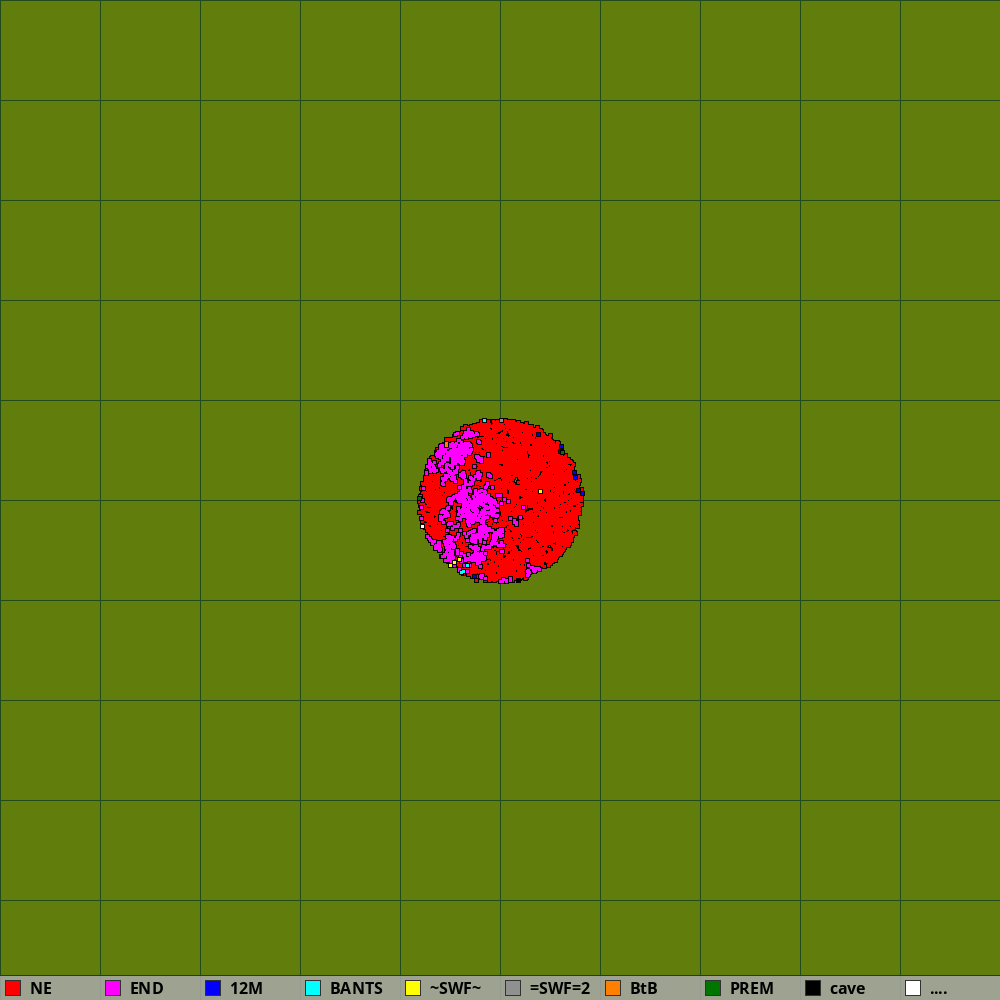Select the yellow ~SWF~ legend swatch
1000x1000 pixels.
pyautogui.click(x=413, y=988)
